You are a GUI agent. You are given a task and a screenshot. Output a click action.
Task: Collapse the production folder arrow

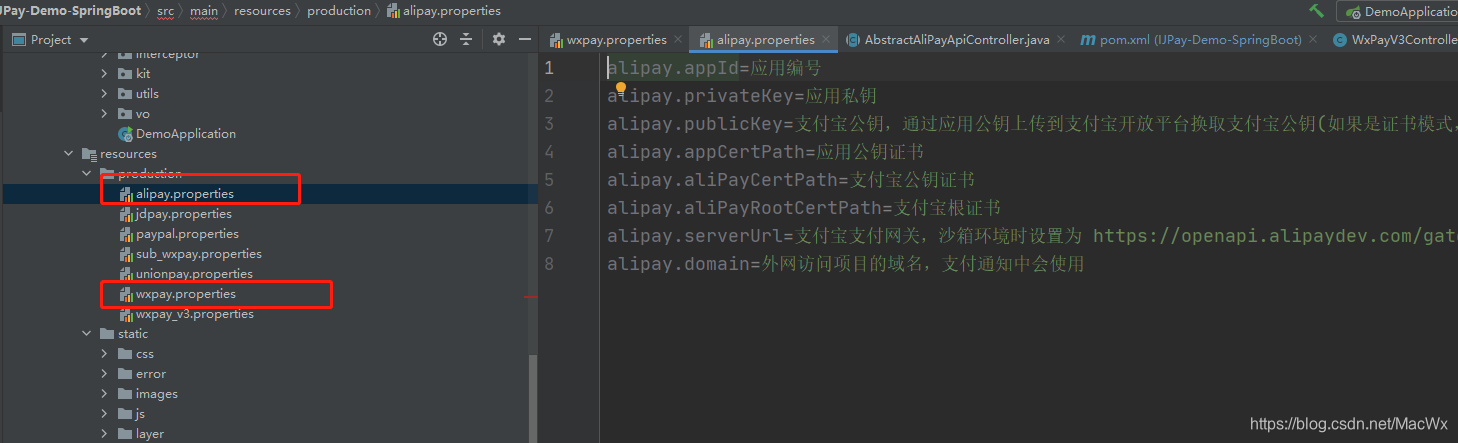click(x=87, y=174)
